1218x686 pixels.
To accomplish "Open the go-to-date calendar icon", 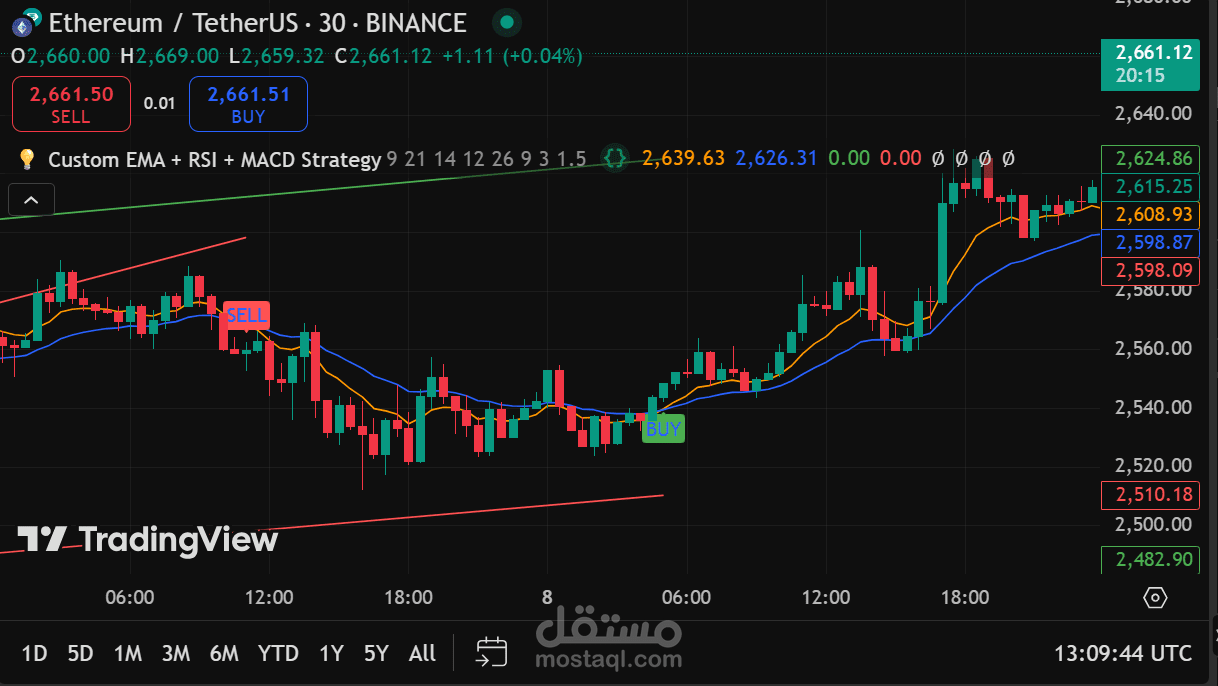I will [491, 653].
